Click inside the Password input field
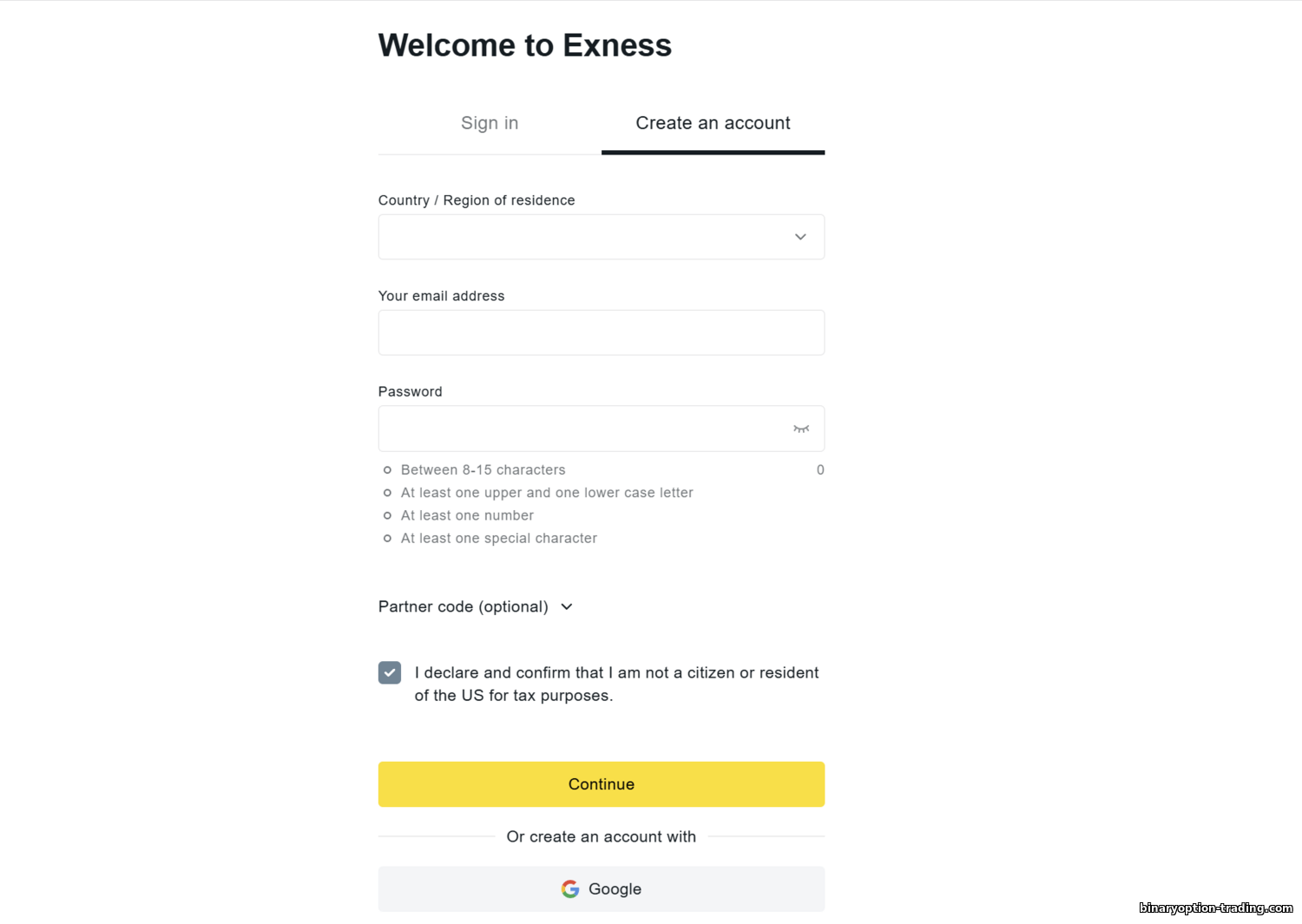The image size is (1302, 924). [582, 429]
